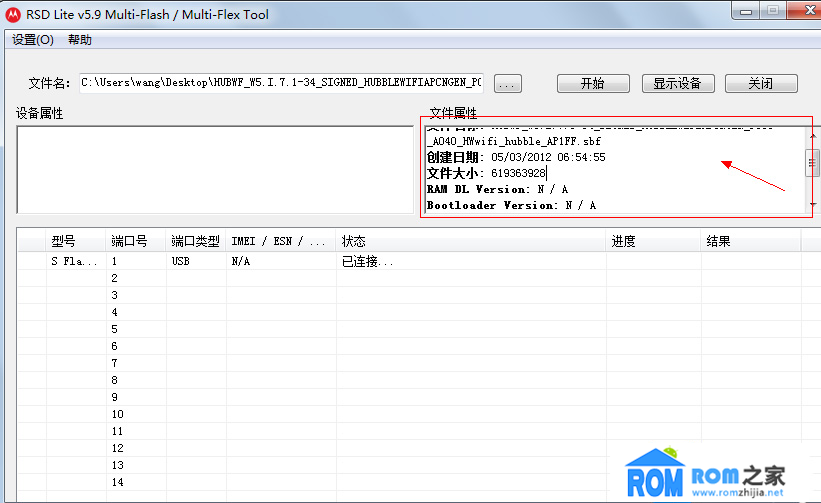Screen dimensions: 821x503
Task: Click the N/A IMEI cell
Action: pos(241,261)
